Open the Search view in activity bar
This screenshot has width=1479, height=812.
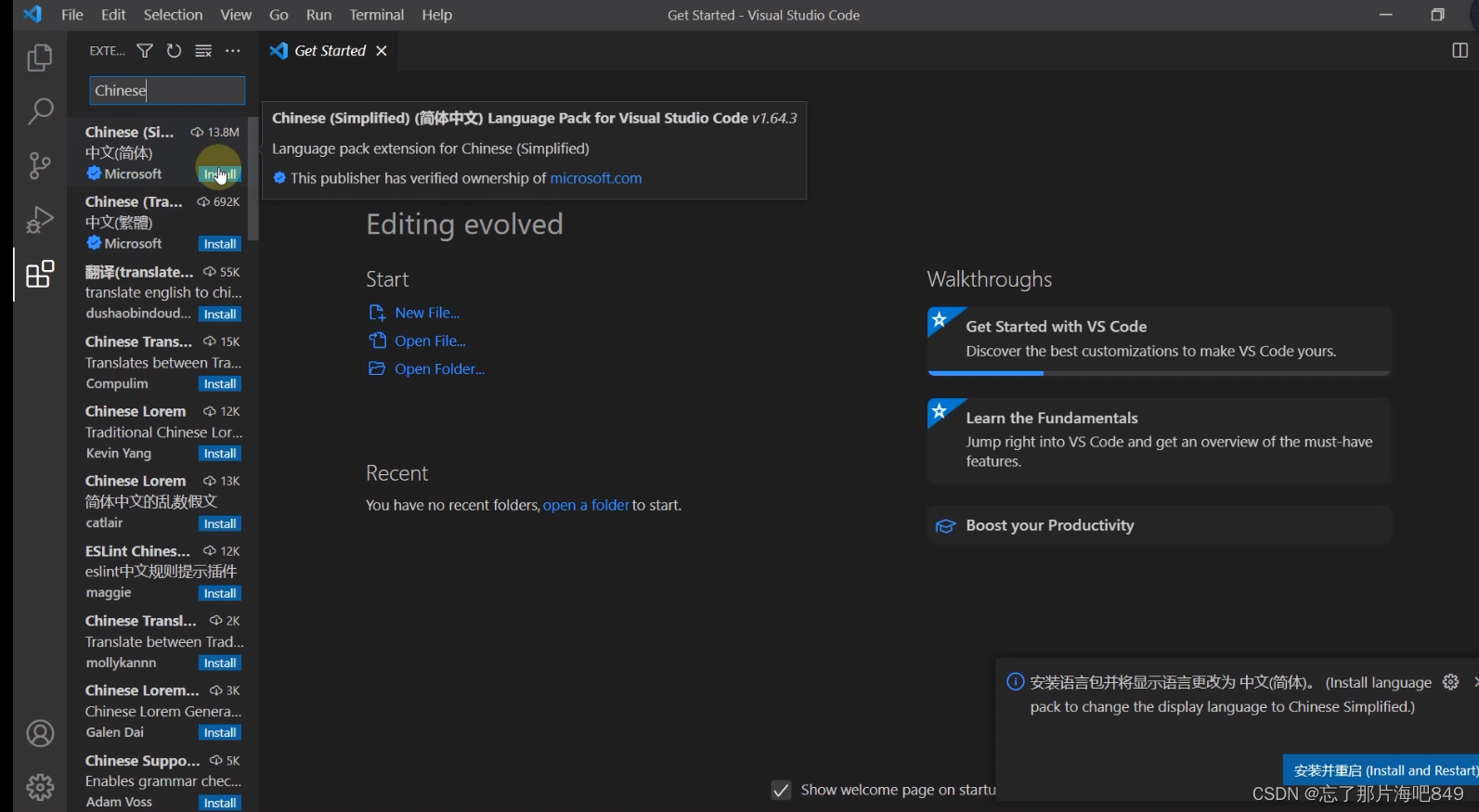point(40,112)
